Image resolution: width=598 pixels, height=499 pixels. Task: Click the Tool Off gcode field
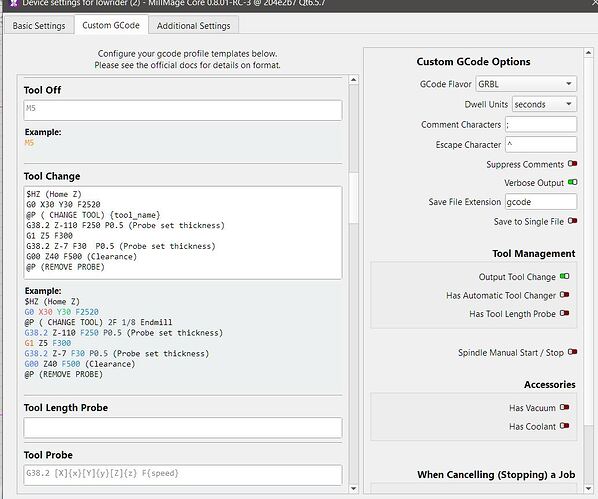[x=183, y=110]
